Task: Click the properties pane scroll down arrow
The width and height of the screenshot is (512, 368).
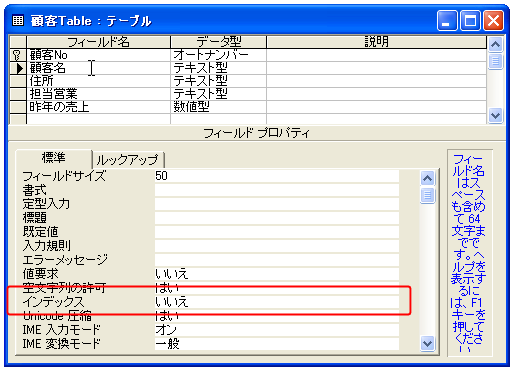Action: [427, 343]
